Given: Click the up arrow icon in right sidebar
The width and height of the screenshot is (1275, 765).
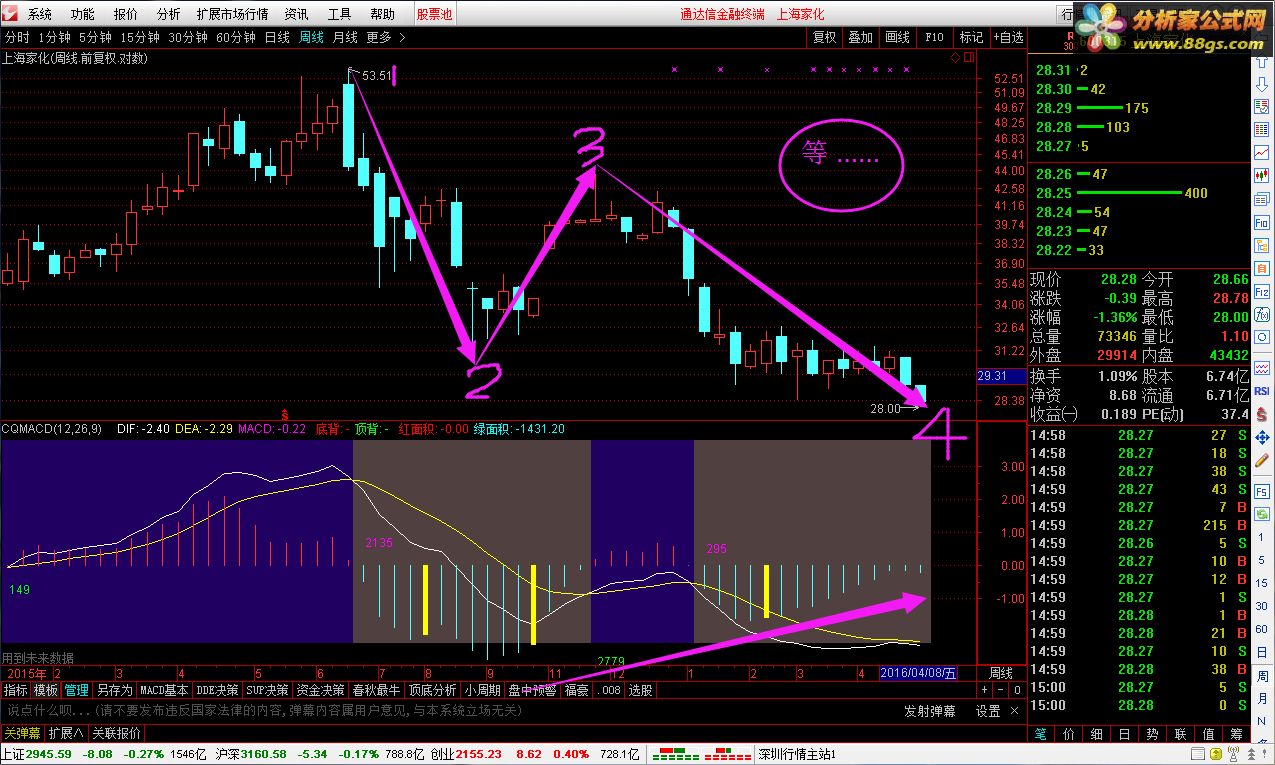Looking at the screenshot, I should point(1262,60).
